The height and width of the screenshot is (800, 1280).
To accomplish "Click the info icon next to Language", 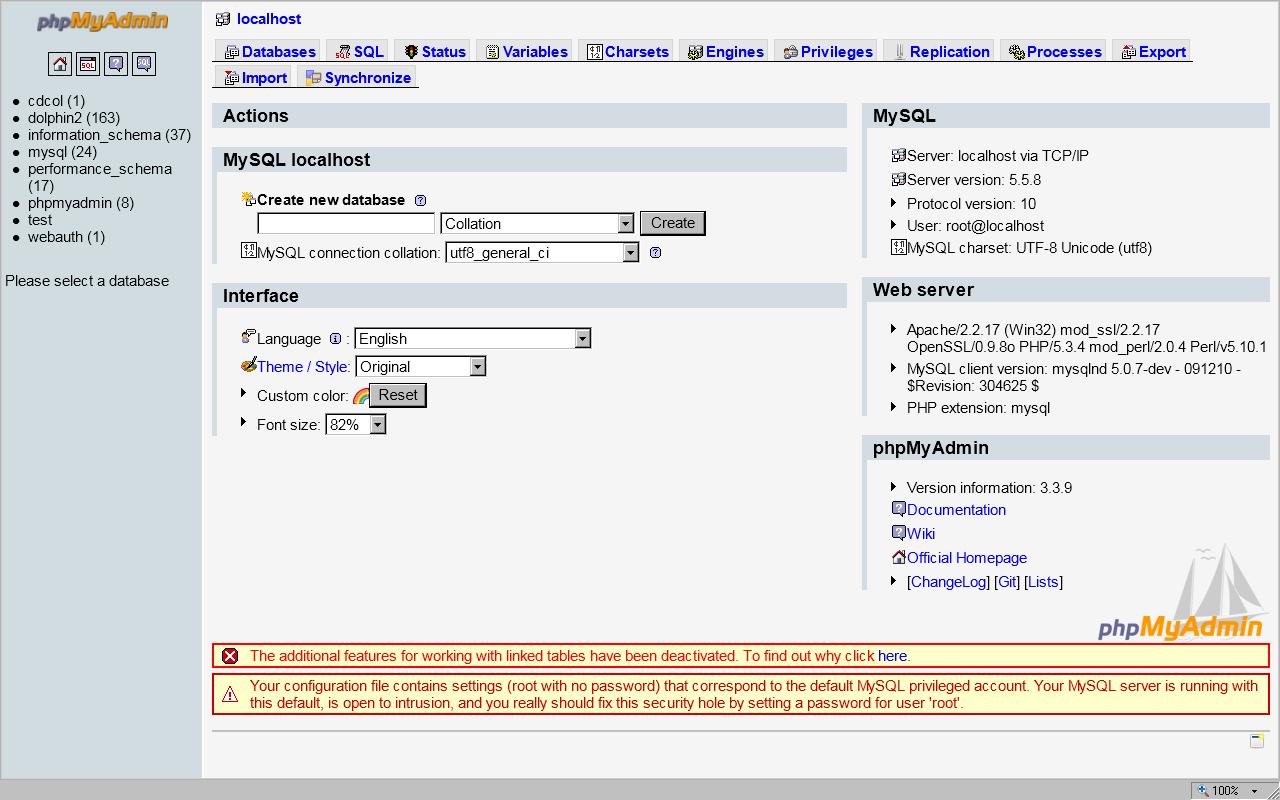I will point(335,339).
